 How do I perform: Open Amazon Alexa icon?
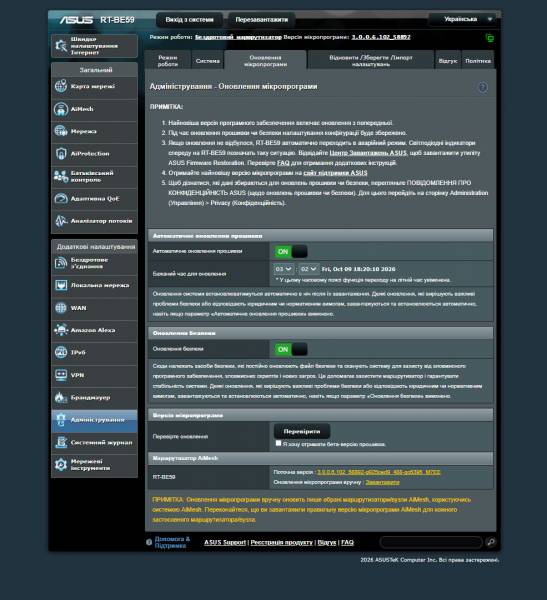[61, 330]
